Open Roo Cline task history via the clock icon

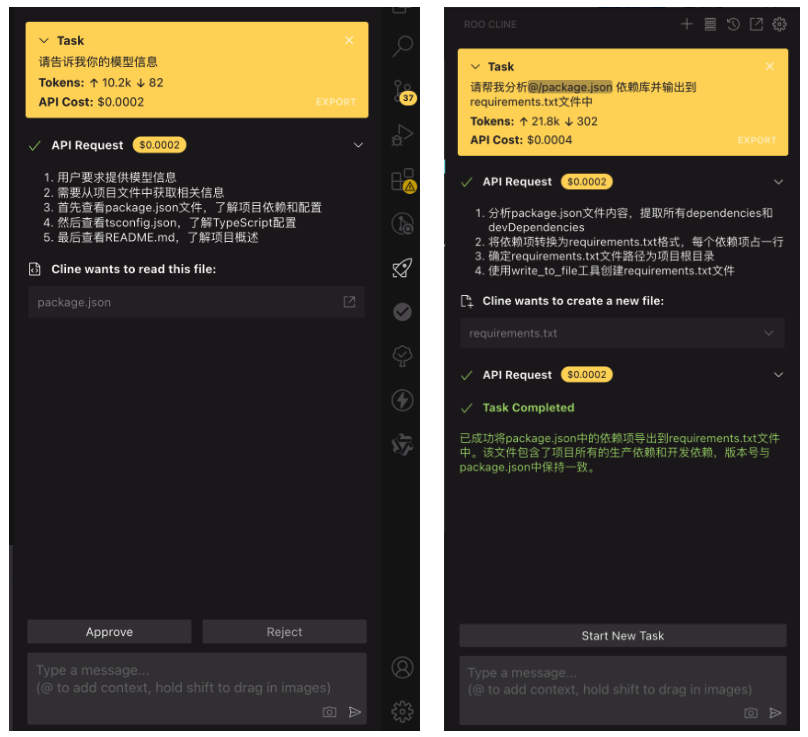[x=733, y=24]
